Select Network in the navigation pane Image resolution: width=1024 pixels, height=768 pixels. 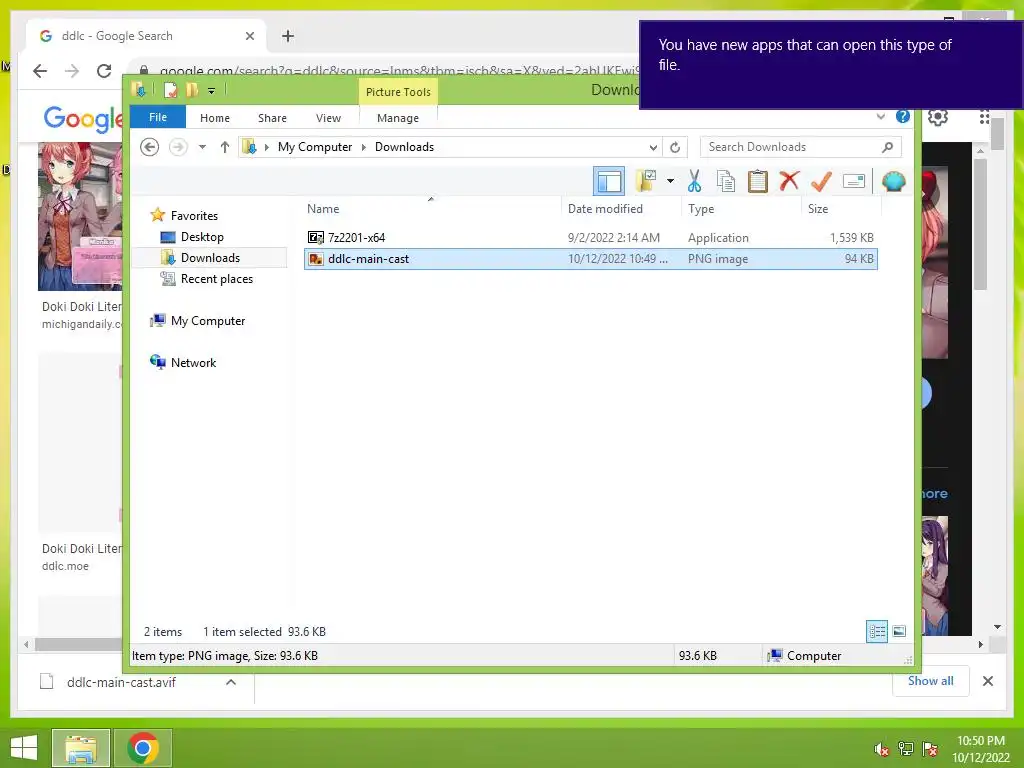(x=193, y=362)
